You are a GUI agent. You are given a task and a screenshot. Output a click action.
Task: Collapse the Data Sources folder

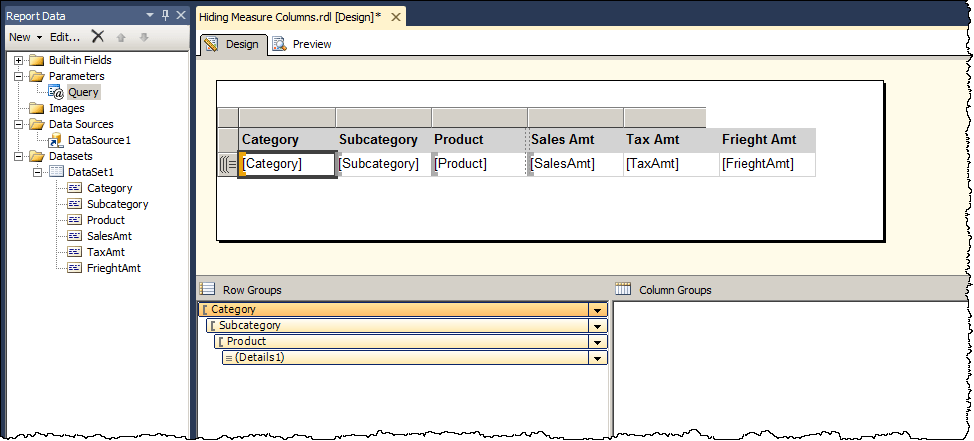[x=19, y=124]
